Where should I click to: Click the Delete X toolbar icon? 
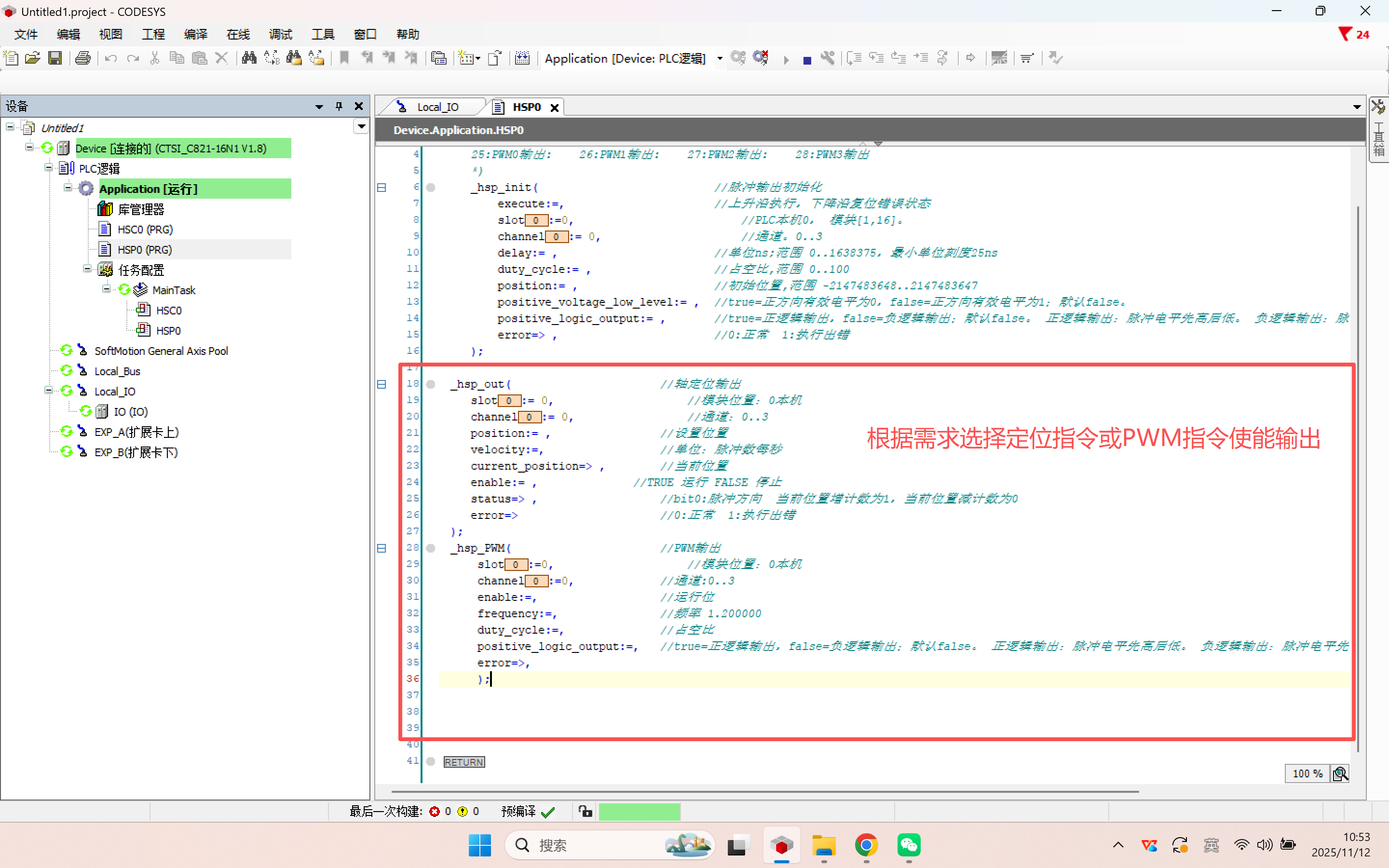[x=221, y=58]
